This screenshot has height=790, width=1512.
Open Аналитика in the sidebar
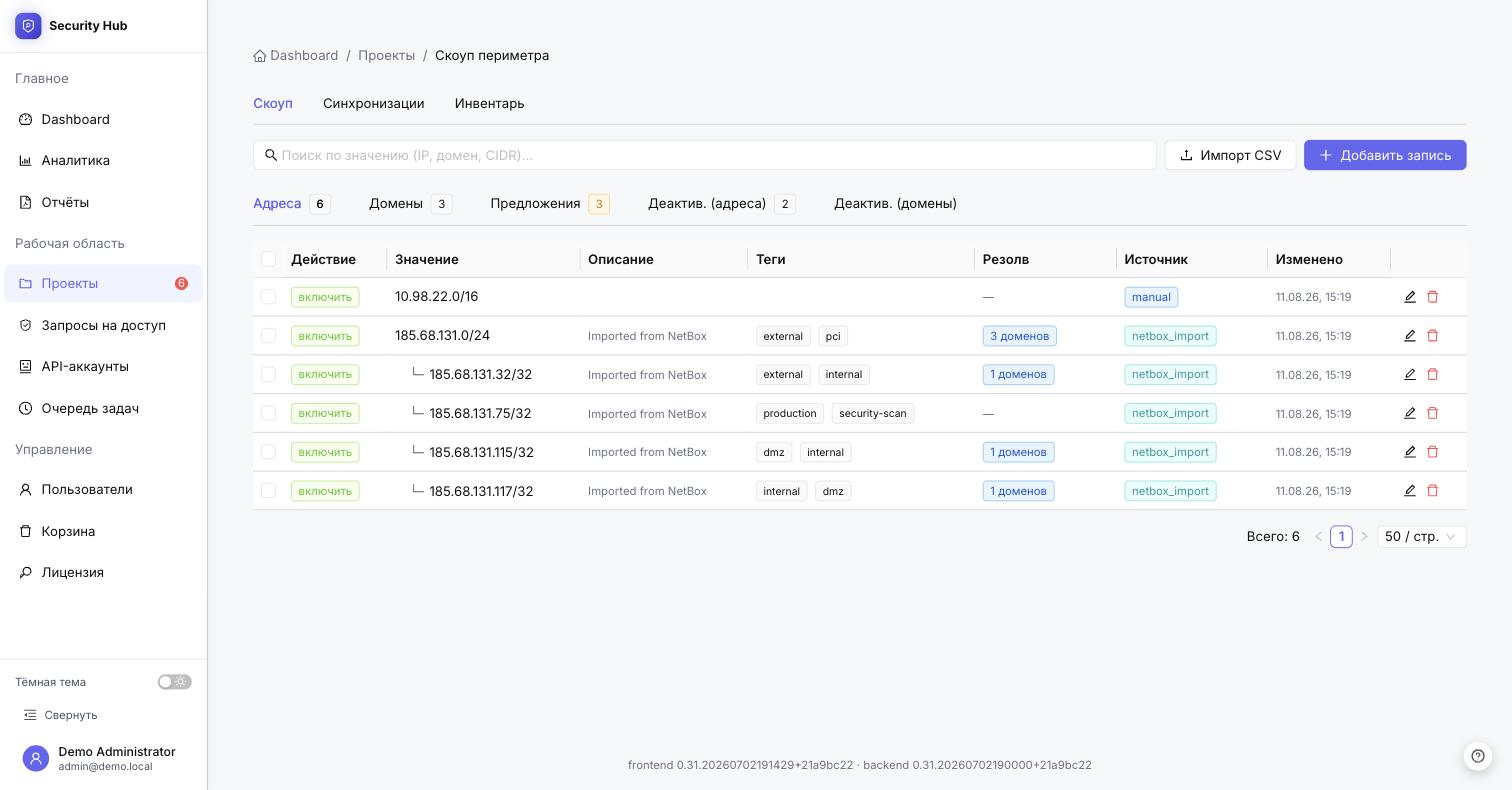click(103, 161)
